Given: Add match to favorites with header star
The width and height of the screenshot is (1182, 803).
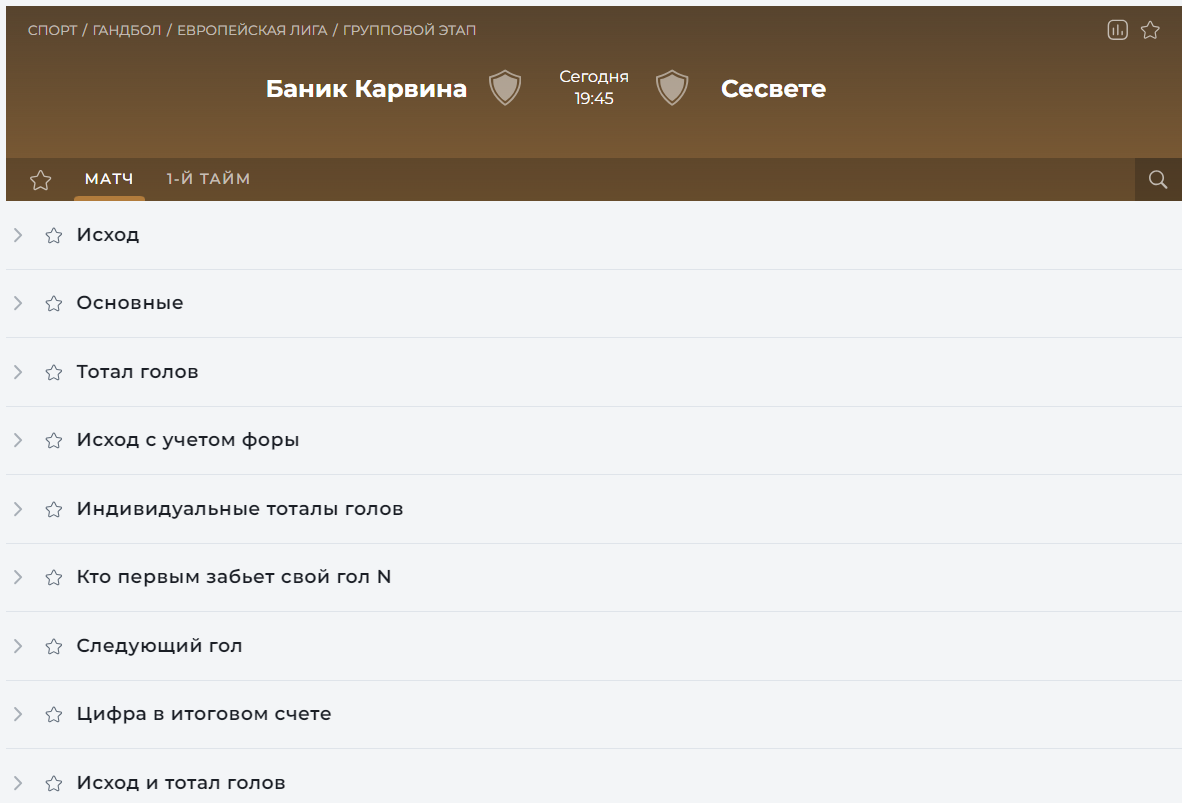Looking at the screenshot, I should 1150,30.
